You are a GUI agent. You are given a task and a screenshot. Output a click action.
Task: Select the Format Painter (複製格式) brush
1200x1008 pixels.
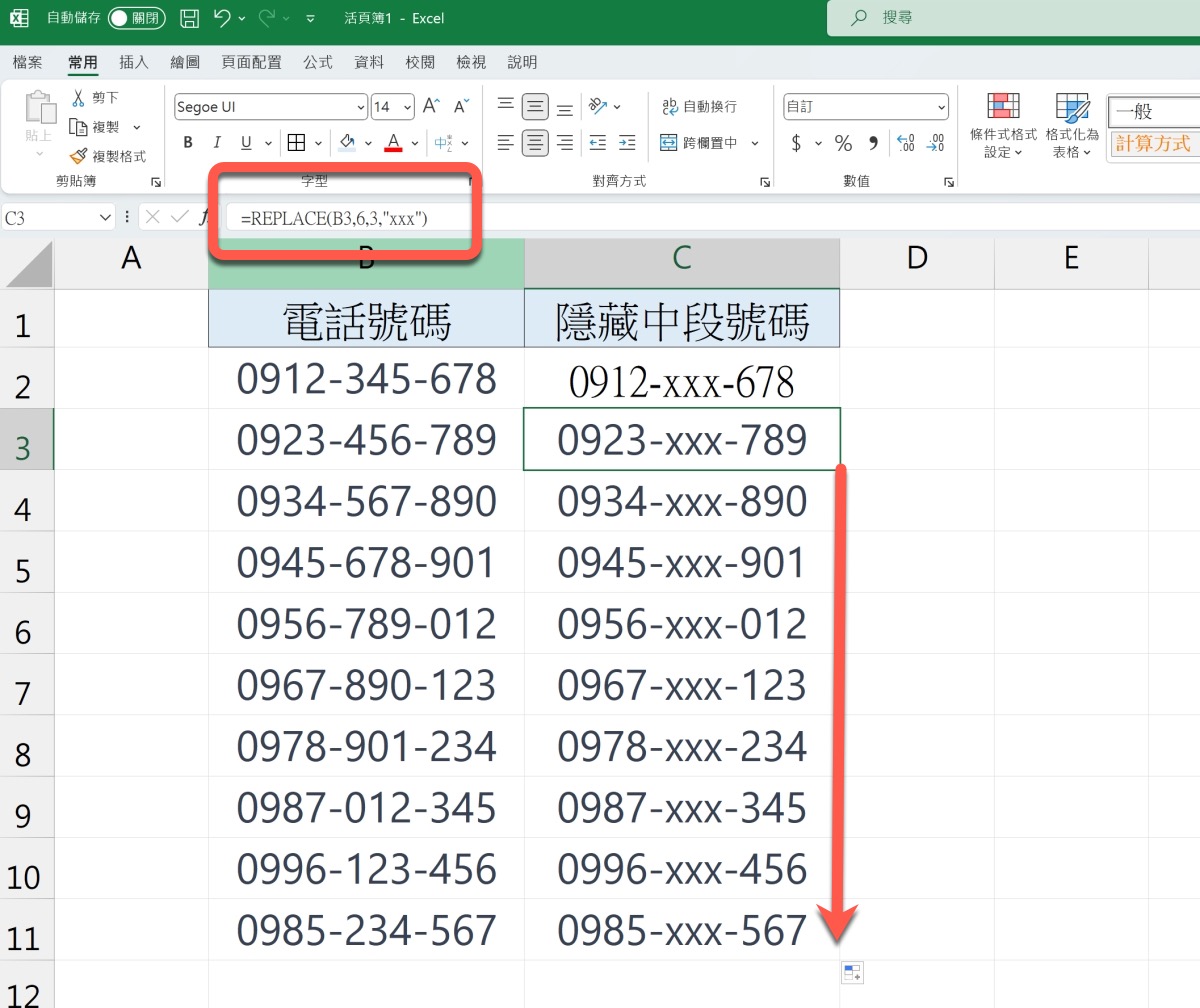point(79,156)
